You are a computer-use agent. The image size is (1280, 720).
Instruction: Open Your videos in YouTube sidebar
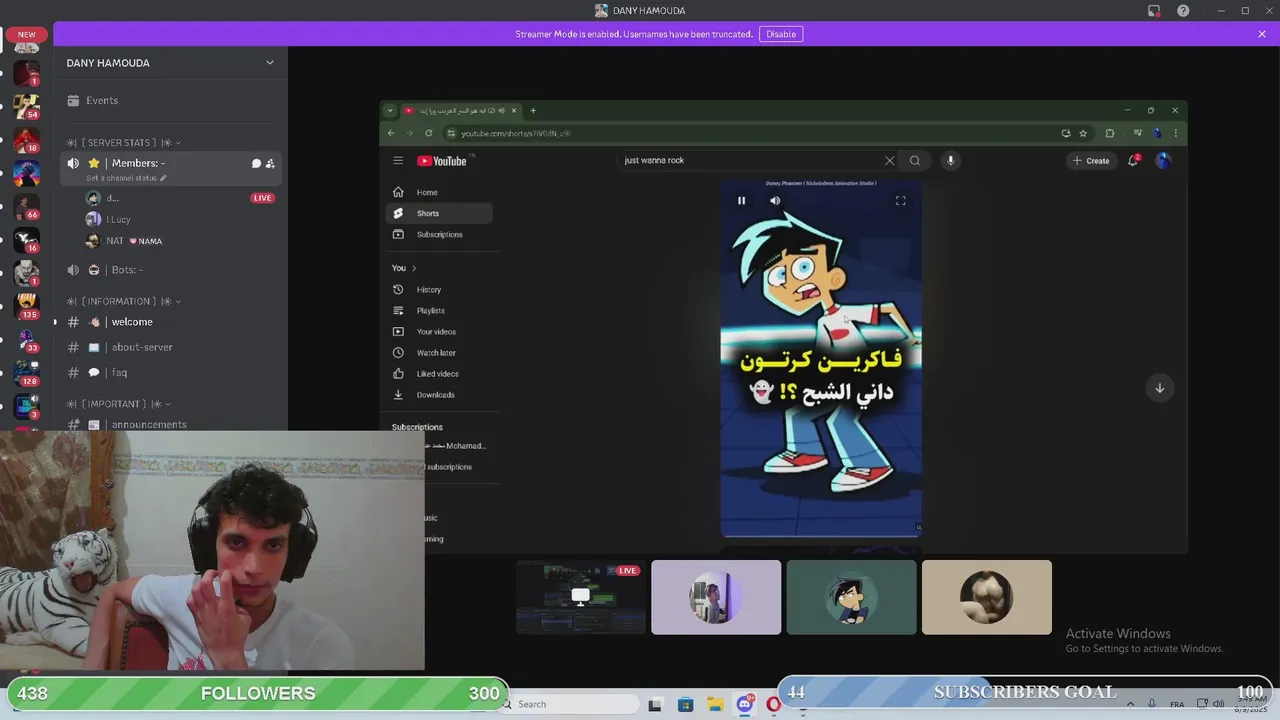point(438,331)
